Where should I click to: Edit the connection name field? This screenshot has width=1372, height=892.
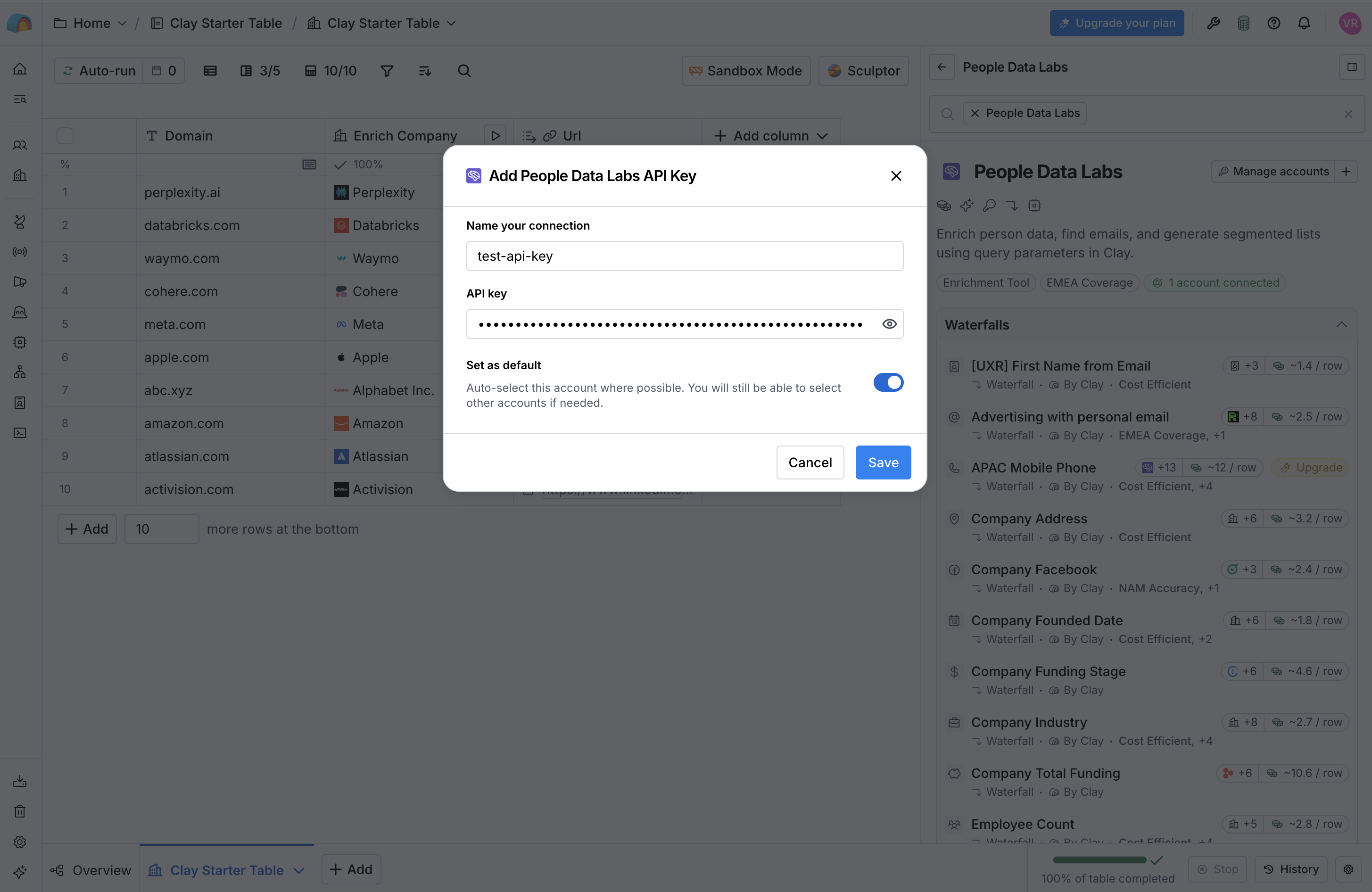point(684,256)
